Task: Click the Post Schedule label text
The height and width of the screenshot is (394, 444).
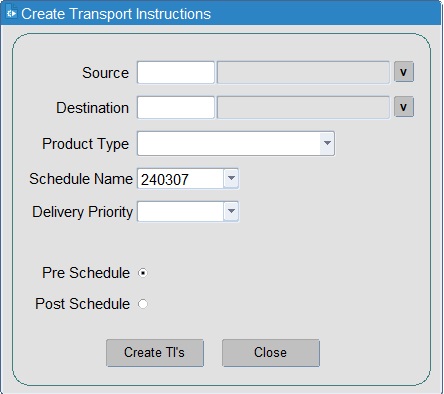Action: 83,304
